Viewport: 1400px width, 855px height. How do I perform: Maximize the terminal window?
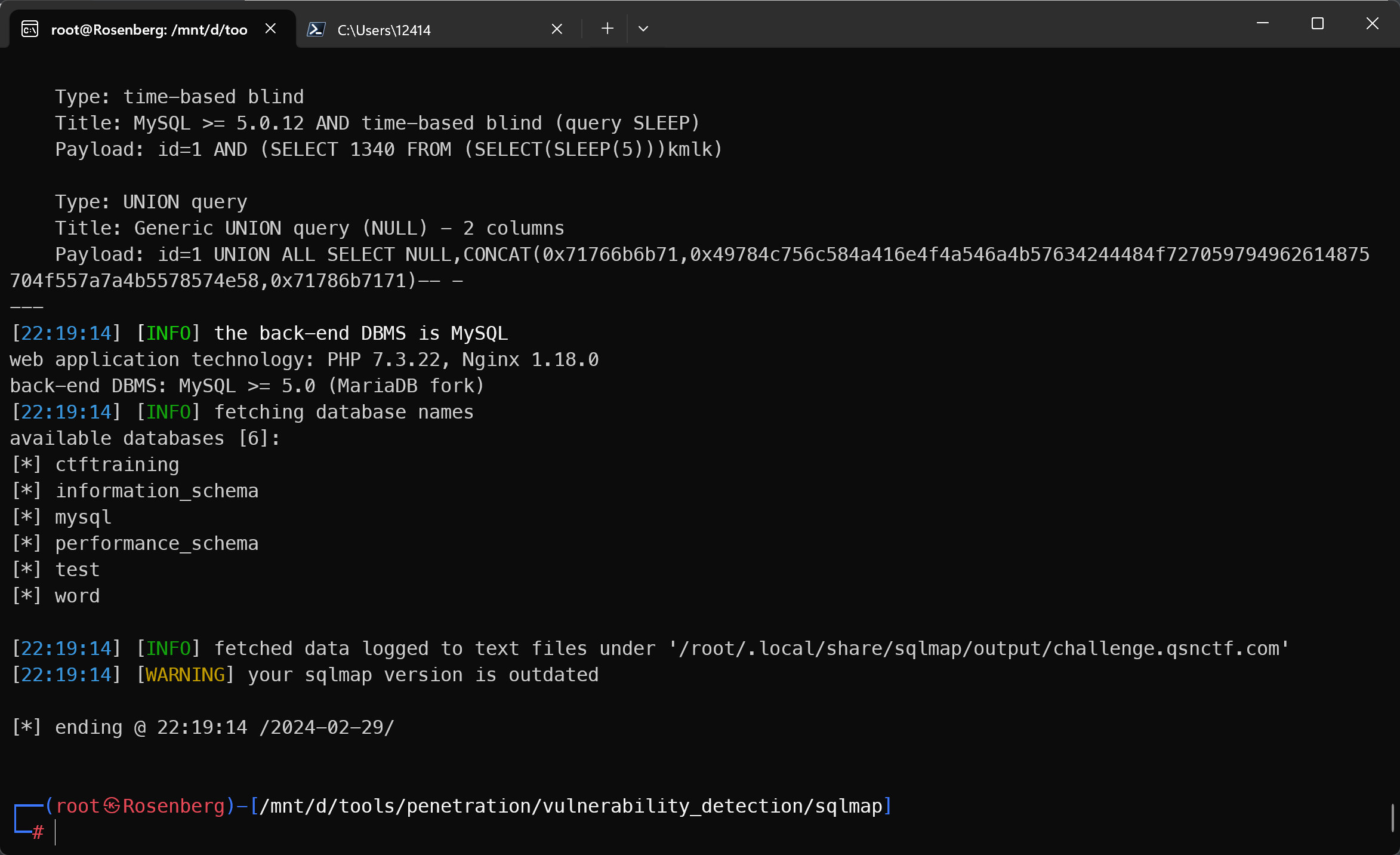click(x=1317, y=24)
